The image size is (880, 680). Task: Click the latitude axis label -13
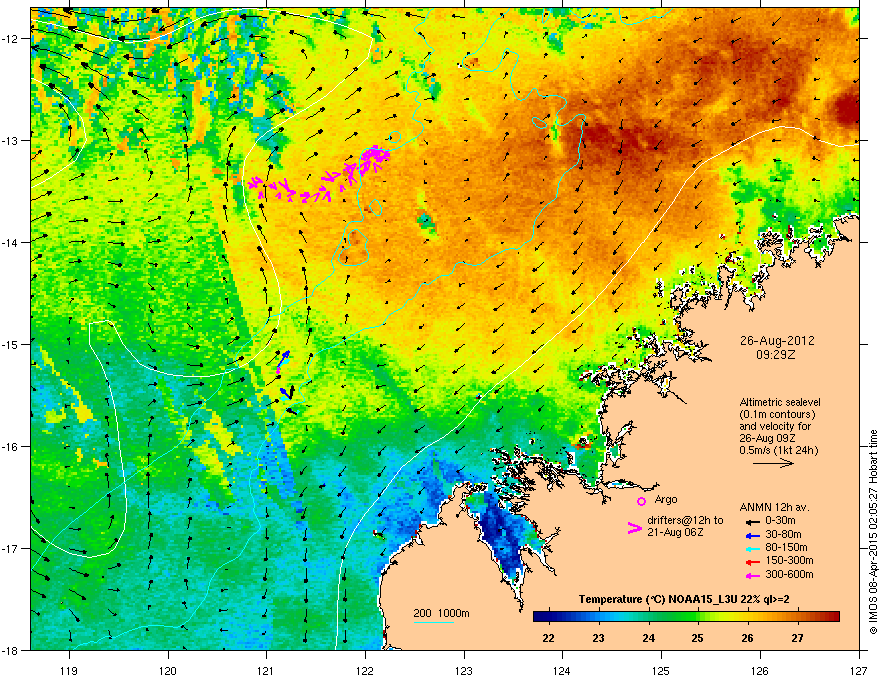click(x=10, y=141)
